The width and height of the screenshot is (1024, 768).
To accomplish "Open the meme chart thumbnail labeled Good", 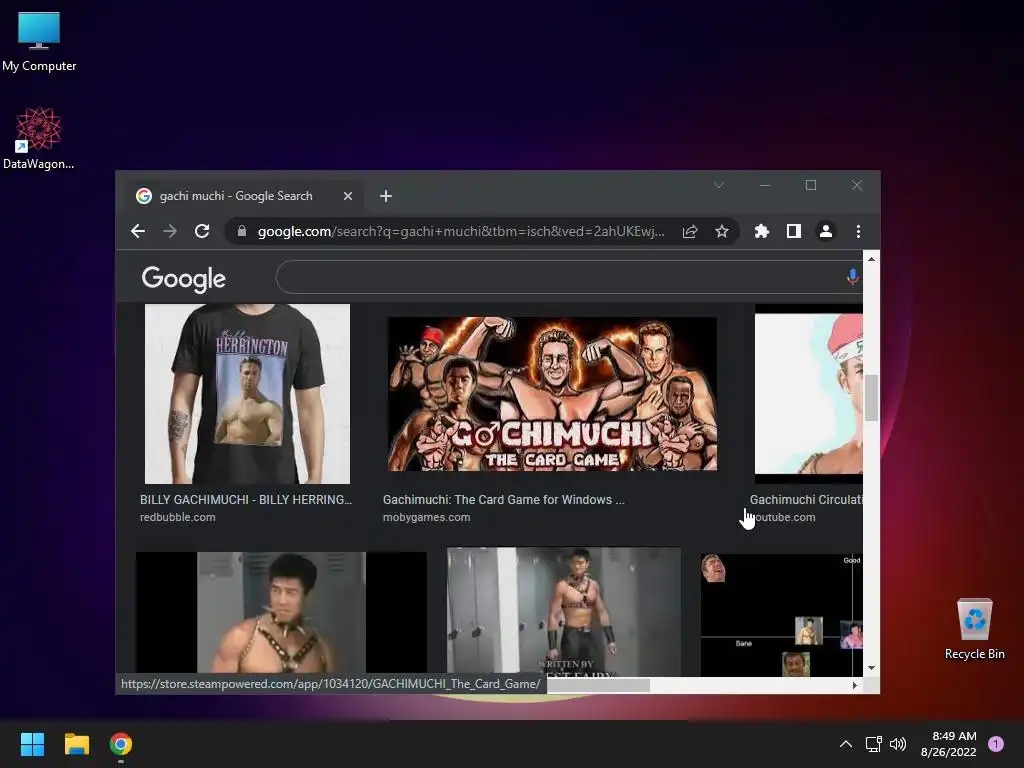I will pyautogui.click(x=782, y=615).
